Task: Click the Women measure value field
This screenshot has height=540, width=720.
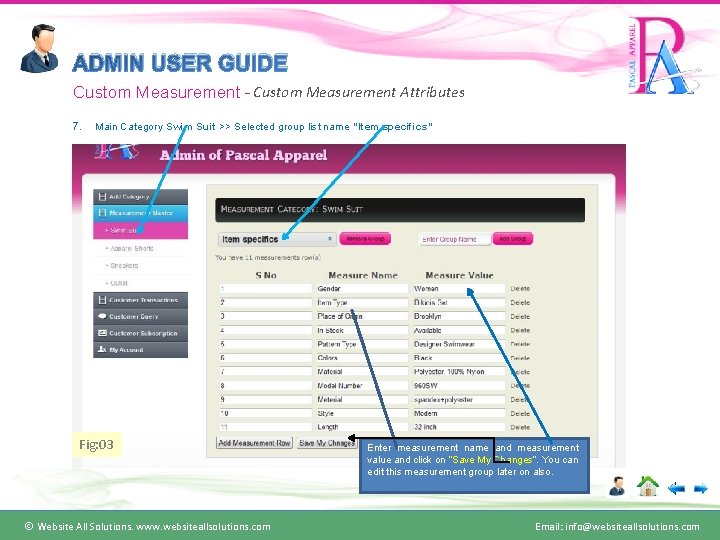Action: tap(458, 289)
